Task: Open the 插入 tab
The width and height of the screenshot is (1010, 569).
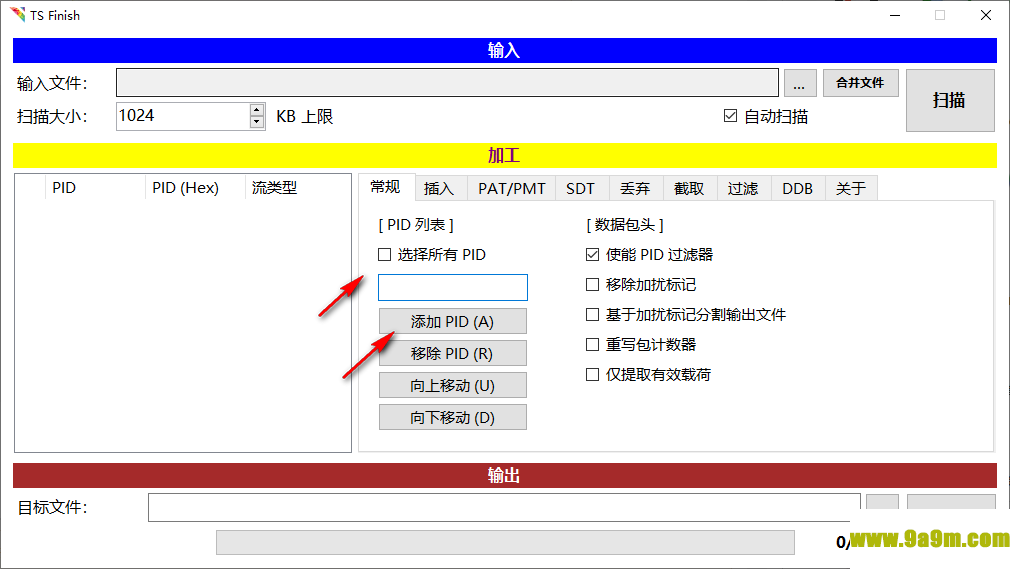Action: pos(439,189)
